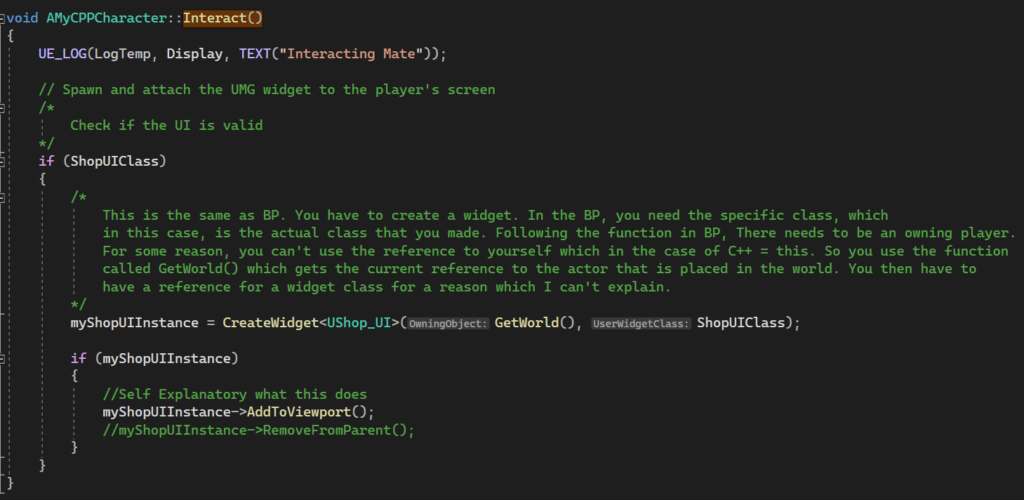Viewport: 1024px width, 500px height.
Task: Collapse the if (ShopUIClass) block
Action: (3, 161)
